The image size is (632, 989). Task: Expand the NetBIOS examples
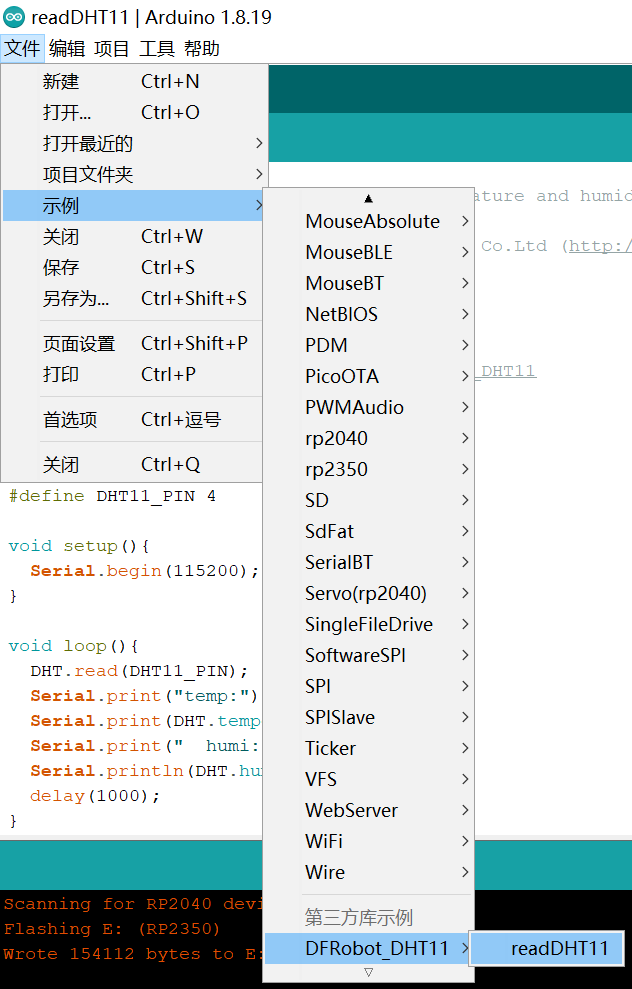368,314
